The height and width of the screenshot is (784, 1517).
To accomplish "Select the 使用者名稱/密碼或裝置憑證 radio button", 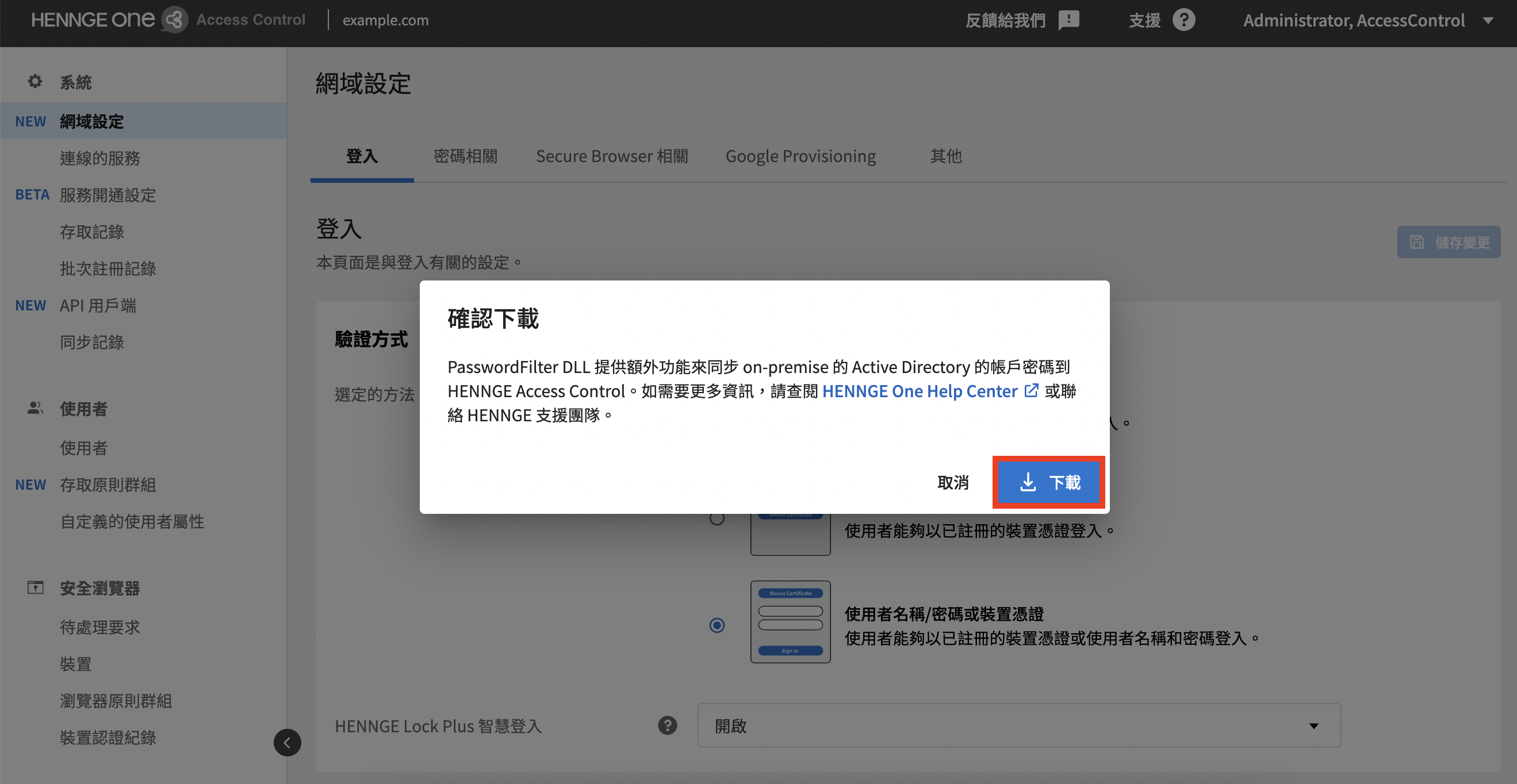I will pos(717,624).
